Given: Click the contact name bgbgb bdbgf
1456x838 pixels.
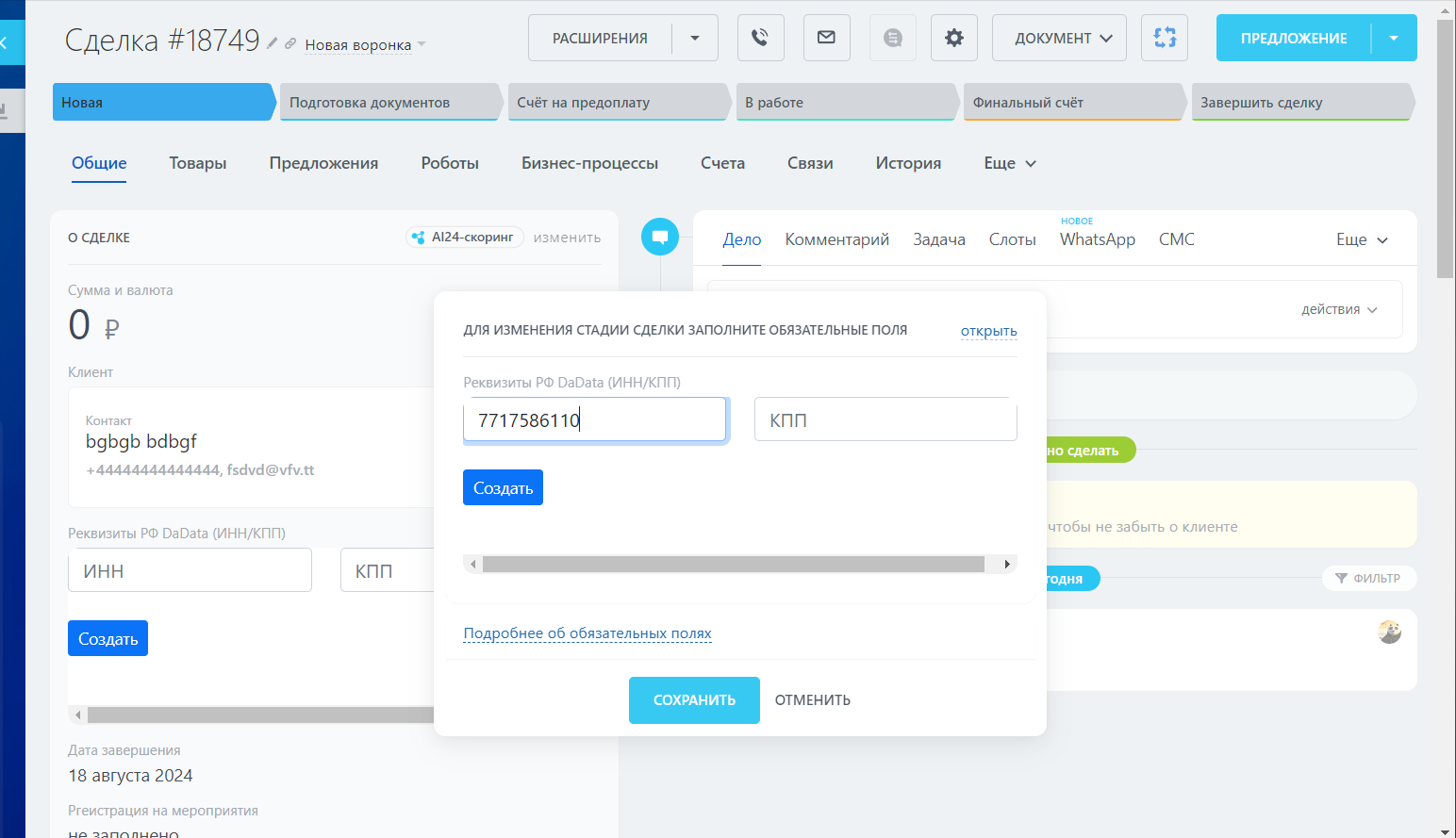Looking at the screenshot, I should click(x=141, y=441).
